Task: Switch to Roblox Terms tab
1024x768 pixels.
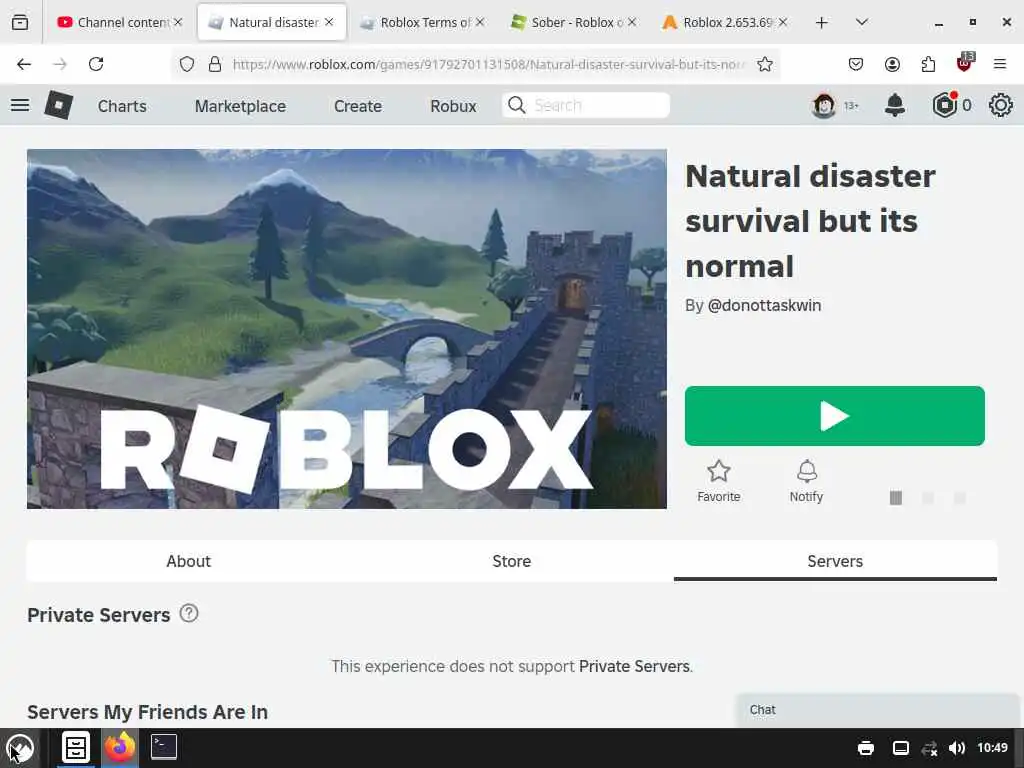Action: click(x=425, y=22)
